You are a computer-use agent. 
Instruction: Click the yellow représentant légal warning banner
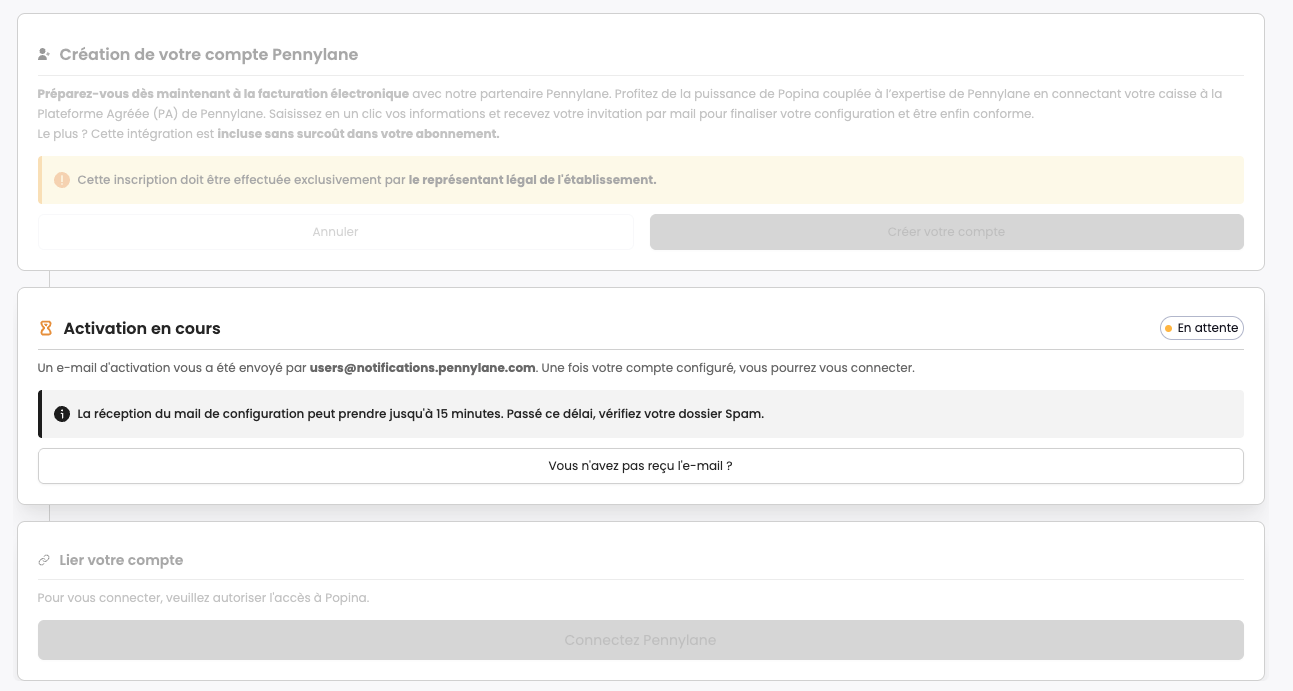640,180
